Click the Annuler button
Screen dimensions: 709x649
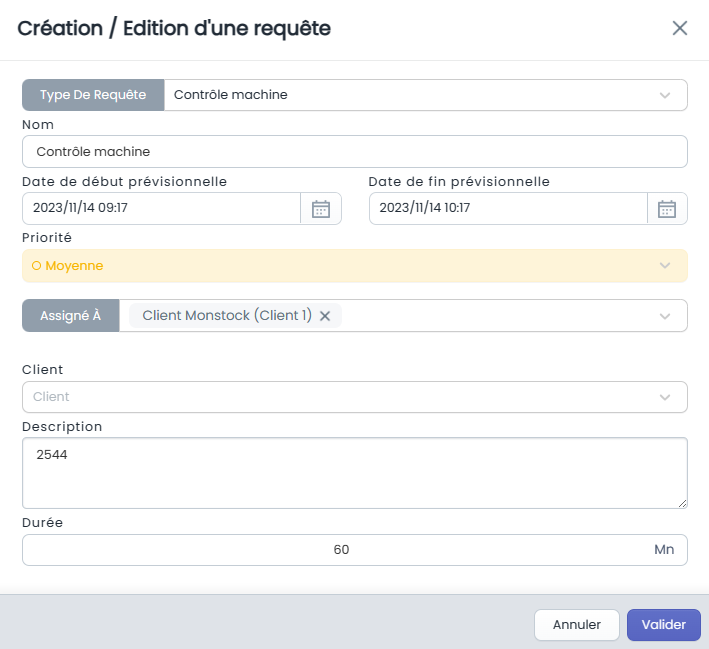pyautogui.click(x=577, y=625)
